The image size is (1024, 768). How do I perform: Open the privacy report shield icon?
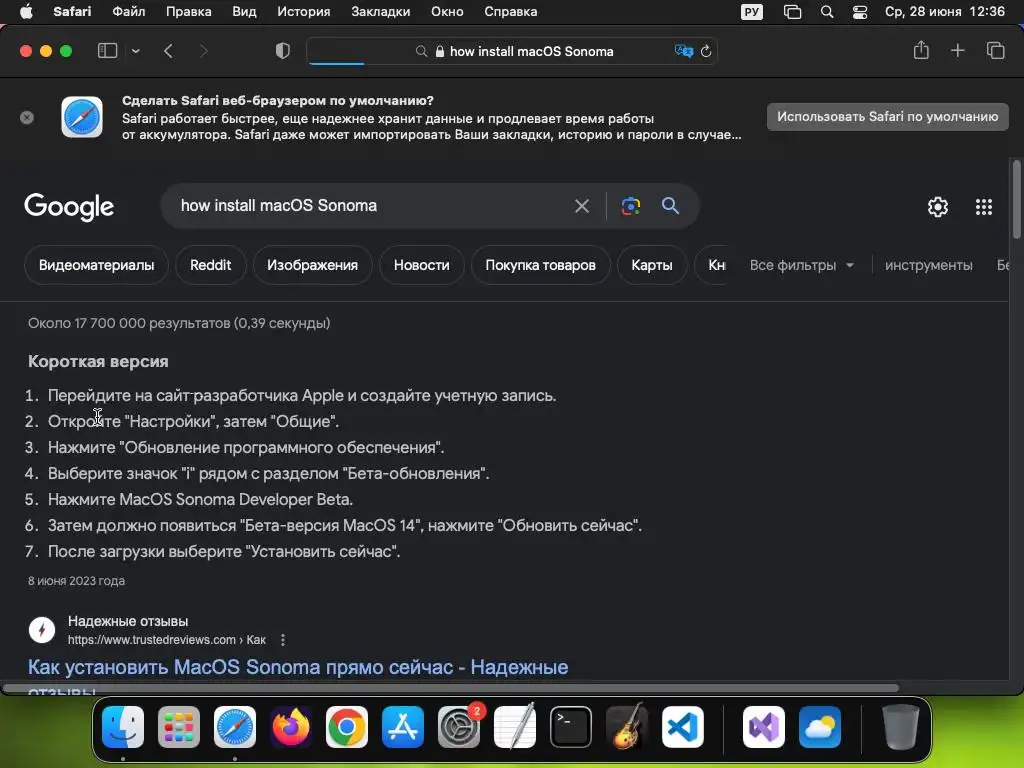click(x=283, y=51)
